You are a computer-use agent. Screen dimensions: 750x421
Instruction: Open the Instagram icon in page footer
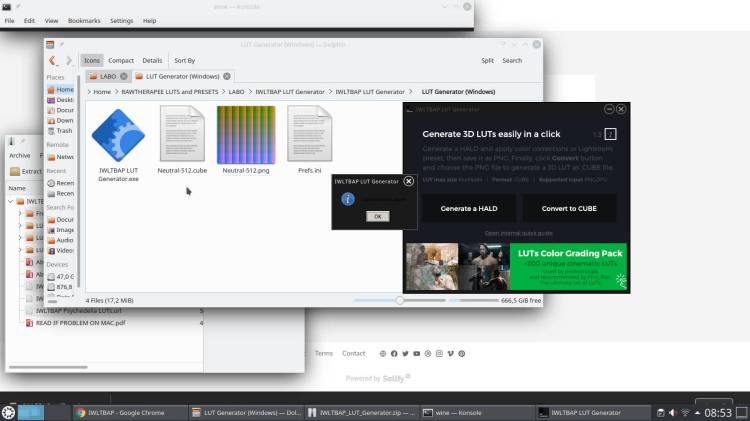pos(439,354)
